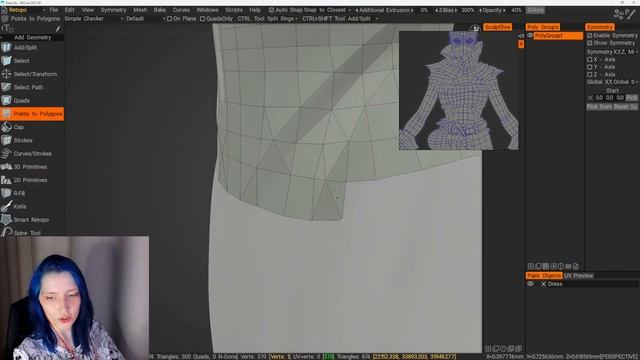Click the document icon in Poly Groups bottom toolbar
Viewport: 640px width, 360px height.
576,266
